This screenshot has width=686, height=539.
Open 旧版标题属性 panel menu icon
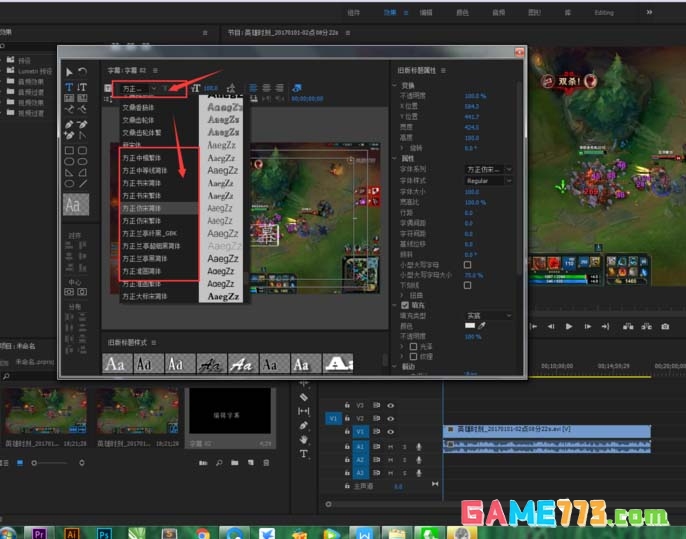(x=443, y=70)
